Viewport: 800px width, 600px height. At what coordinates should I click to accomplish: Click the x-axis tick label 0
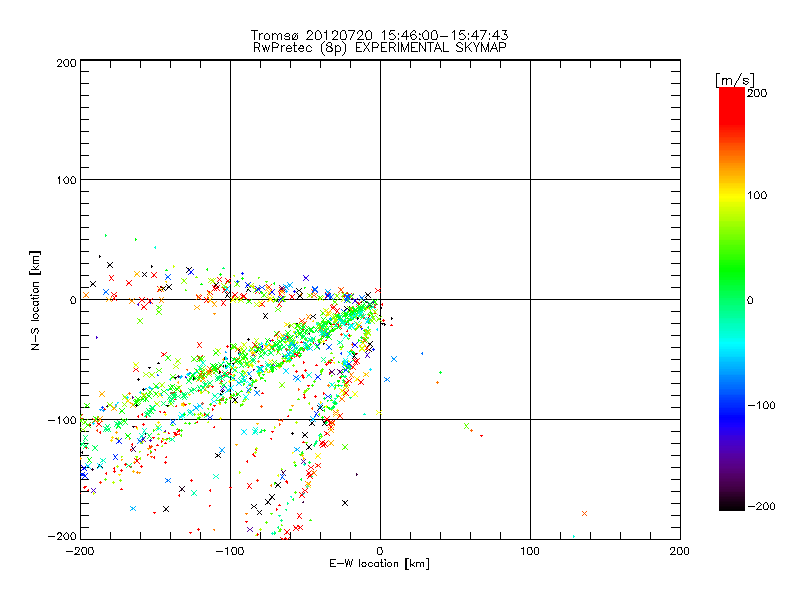380,551
